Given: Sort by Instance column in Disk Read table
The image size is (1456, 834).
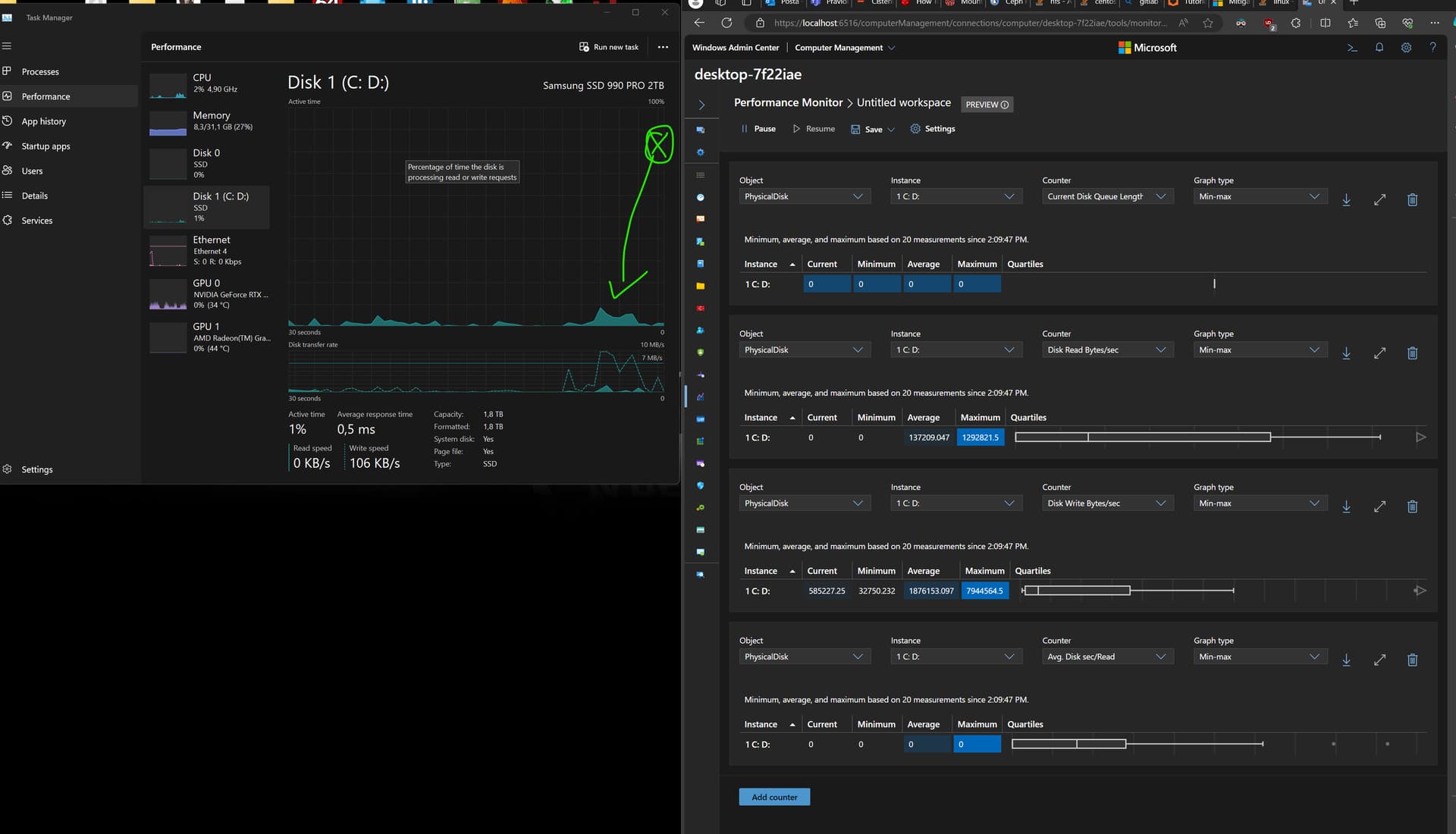Looking at the screenshot, I should (x=761, y=418).
